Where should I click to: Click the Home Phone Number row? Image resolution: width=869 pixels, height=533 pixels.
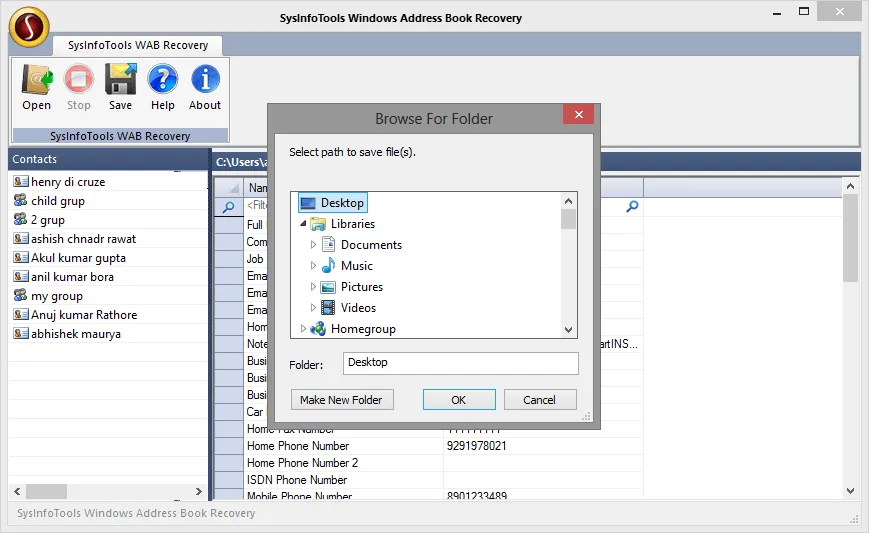[429, 446]
